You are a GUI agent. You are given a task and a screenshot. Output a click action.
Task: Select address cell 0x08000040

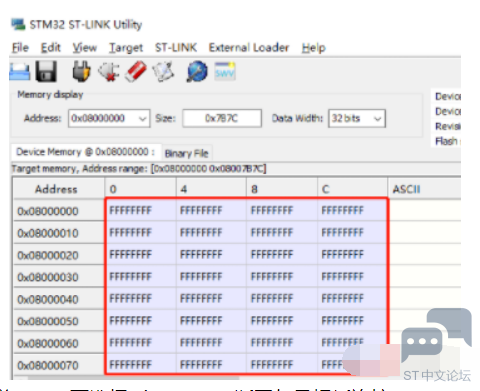pos(59,299)
